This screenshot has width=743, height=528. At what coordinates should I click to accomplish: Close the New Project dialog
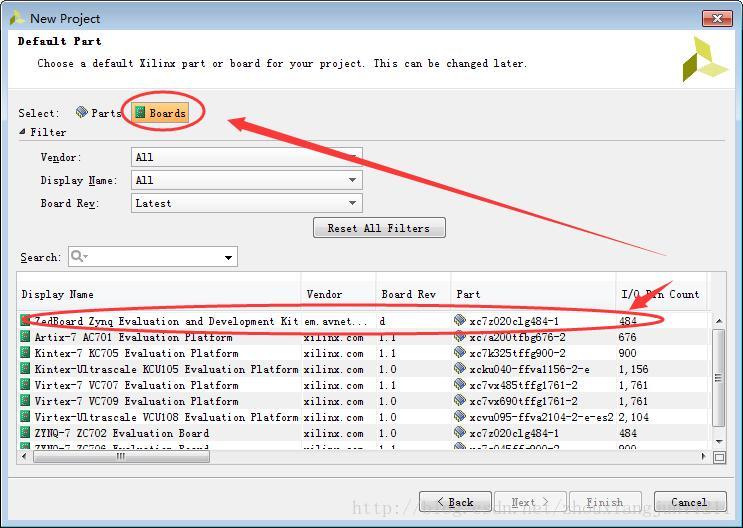[717, 18]
